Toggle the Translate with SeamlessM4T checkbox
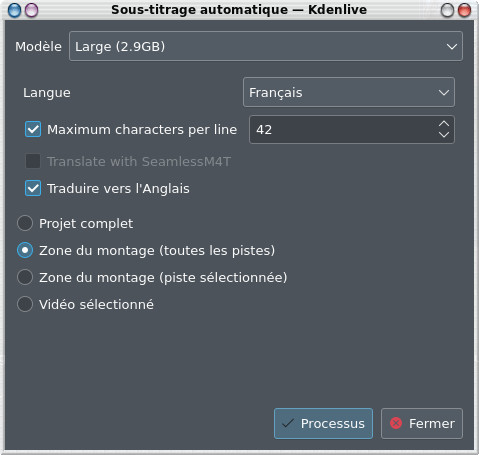This screenshot has width=479, height=455. point(33,161)
